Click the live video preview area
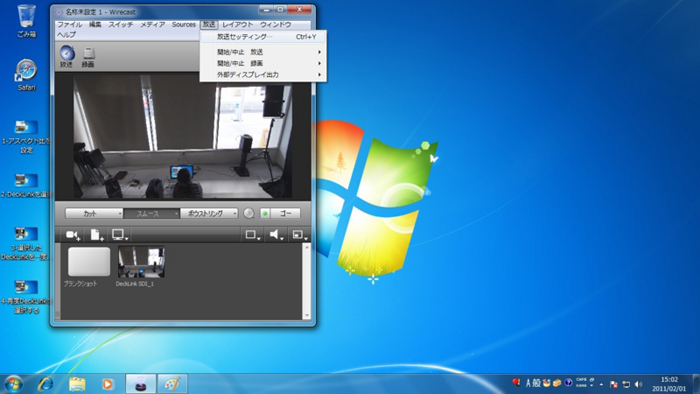This screenshot has height=394, width=700. coord(183,136)
